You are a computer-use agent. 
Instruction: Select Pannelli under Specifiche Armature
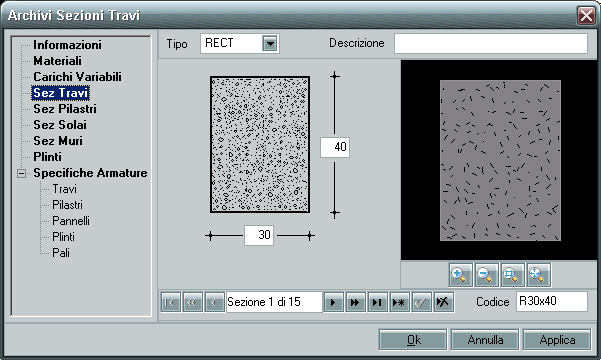coord(71,221)
